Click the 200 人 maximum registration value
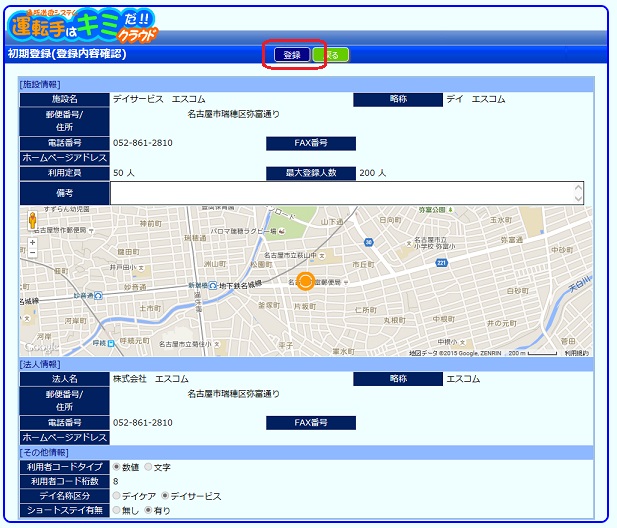The width and height of the screenshot is (617, 528). coord(372,173)
